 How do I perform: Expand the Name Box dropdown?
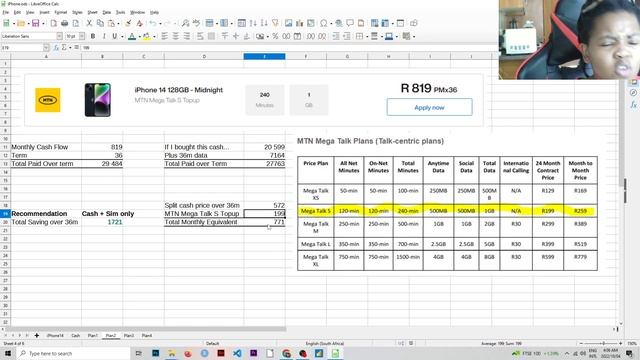click(x=46, y=48)
